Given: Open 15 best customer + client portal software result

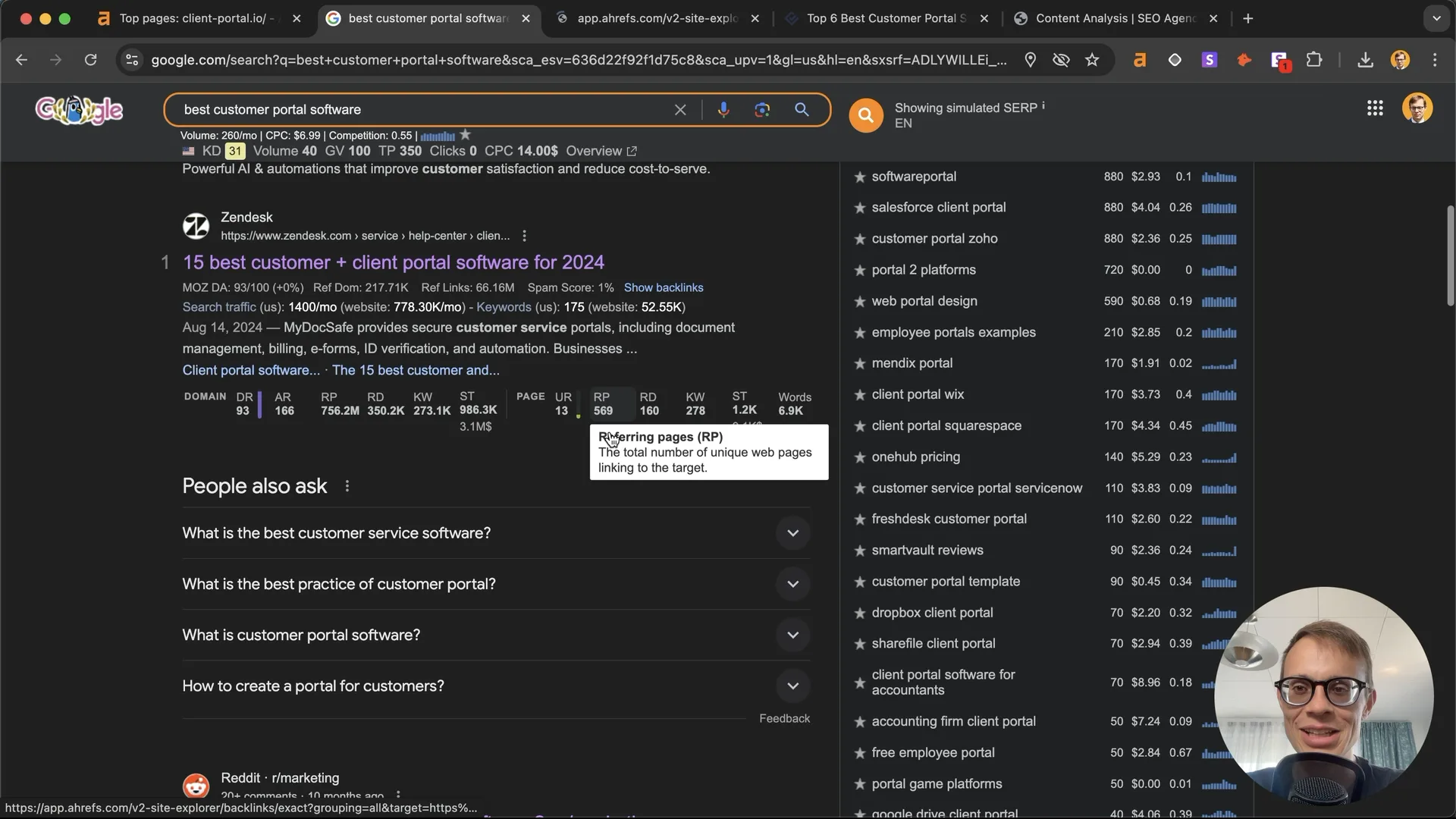Looking at the screenshot, I should (394, 262).
